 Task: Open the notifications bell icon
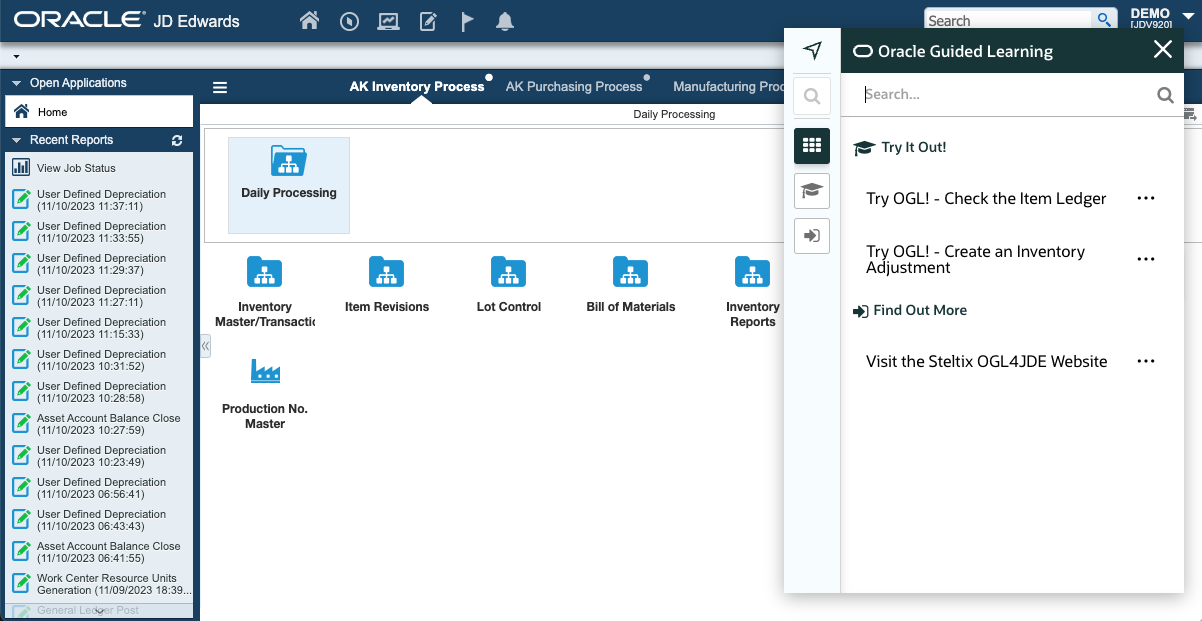tap(505, 21)
